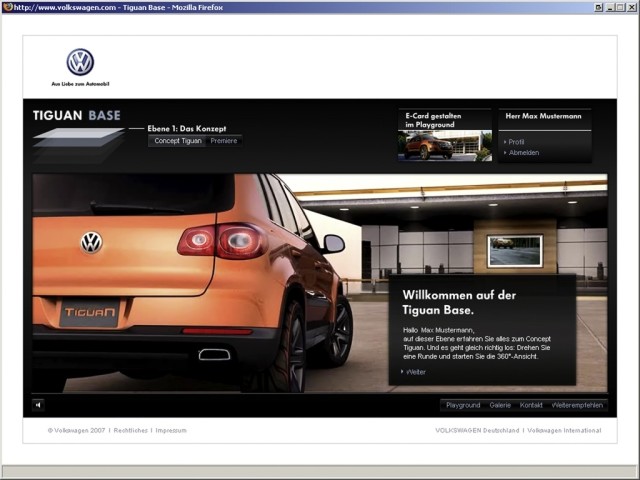Click the layered levels graphic under Tiguan Base
Viewport: 640px width, 480px height.
(x=78, y=145)
